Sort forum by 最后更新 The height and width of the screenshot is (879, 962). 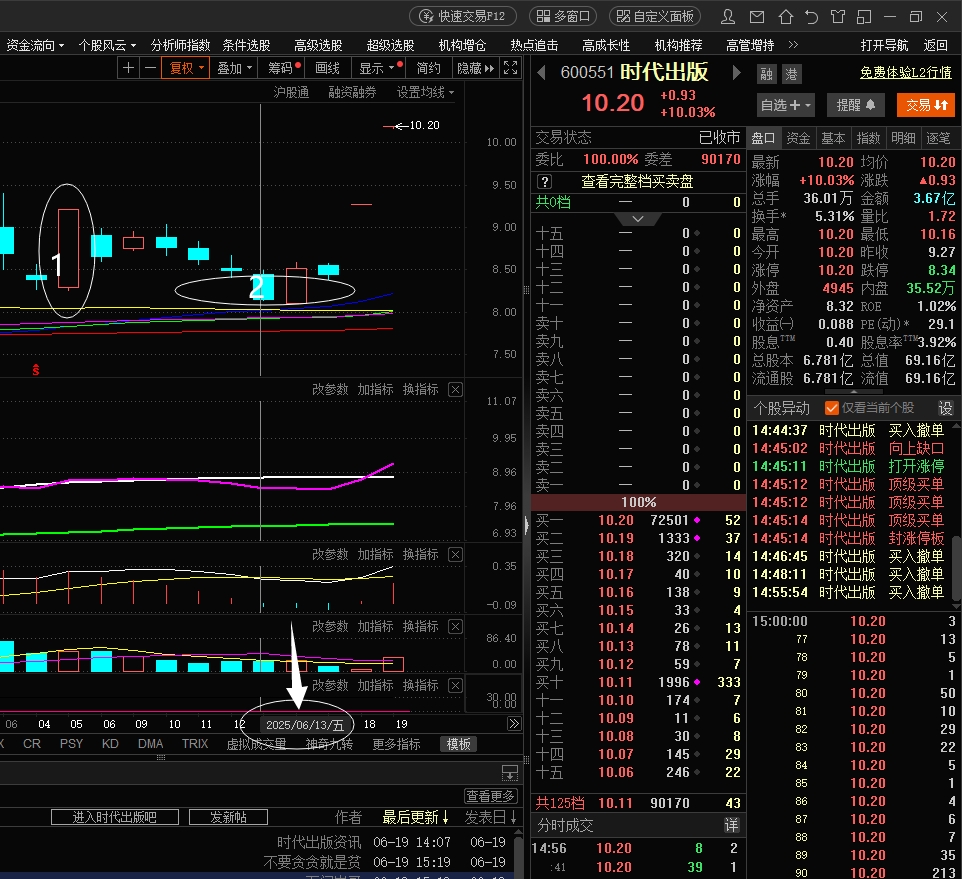pos(415,817)
